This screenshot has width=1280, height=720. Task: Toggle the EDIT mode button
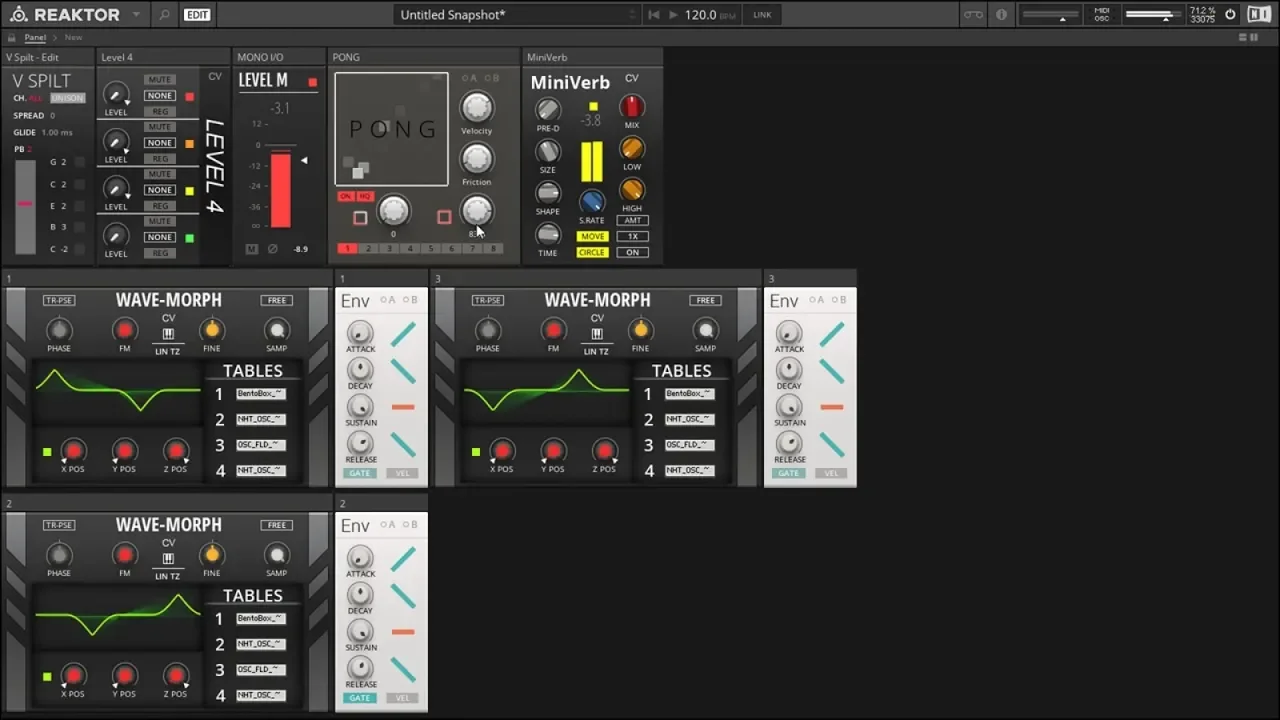[x=197, y=15]
